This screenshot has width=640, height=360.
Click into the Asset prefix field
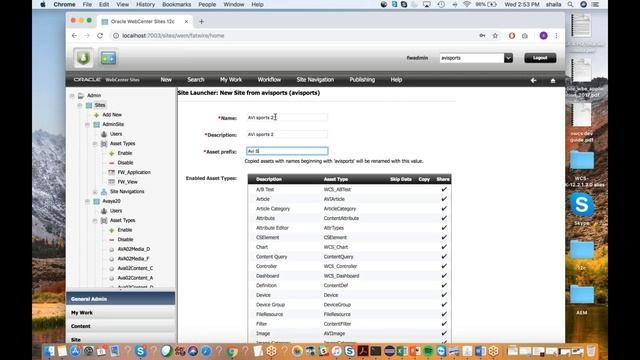[287, 151]
